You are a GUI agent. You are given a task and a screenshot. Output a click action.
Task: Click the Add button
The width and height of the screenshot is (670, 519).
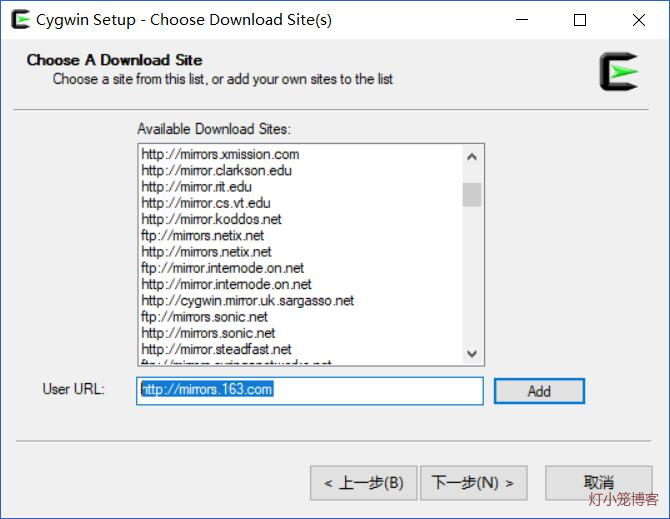[539, 391]
